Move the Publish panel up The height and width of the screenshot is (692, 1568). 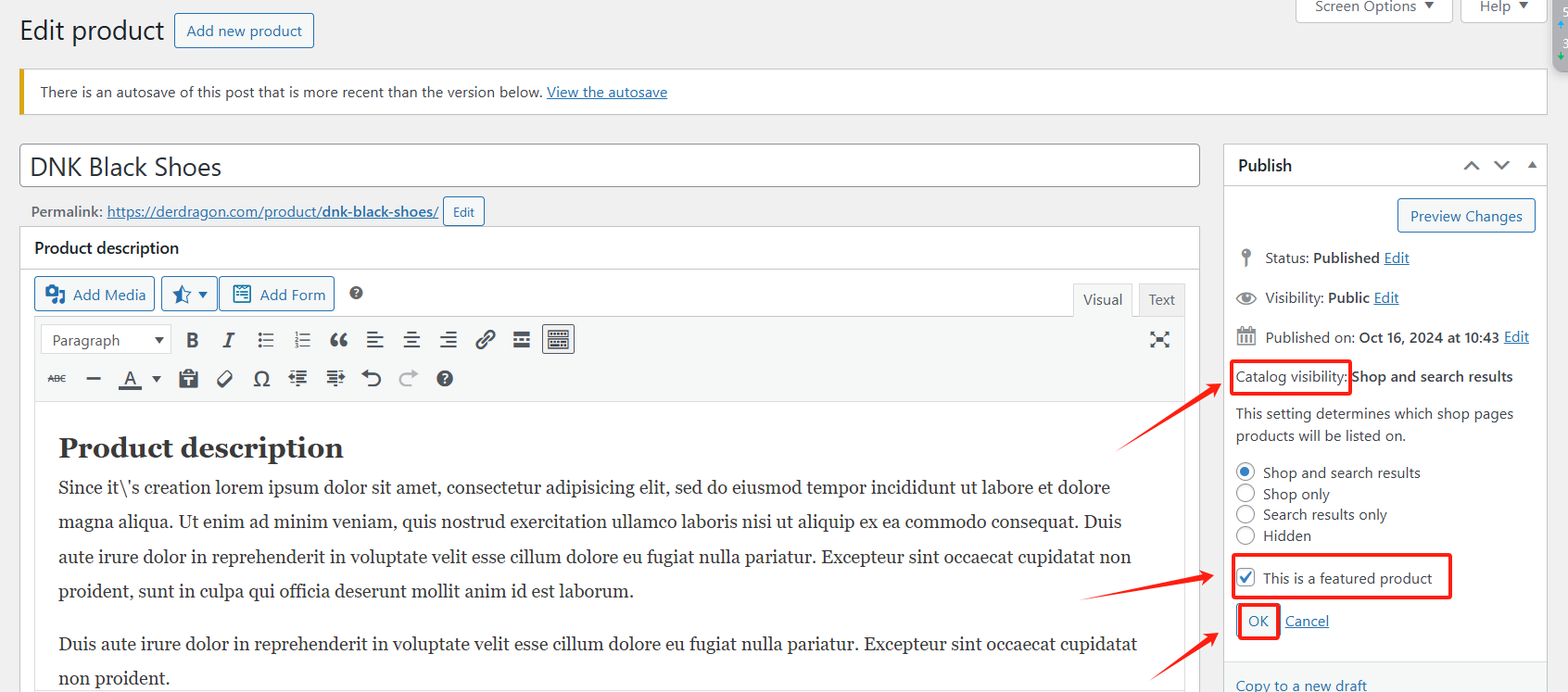(x=1472, y=166)
